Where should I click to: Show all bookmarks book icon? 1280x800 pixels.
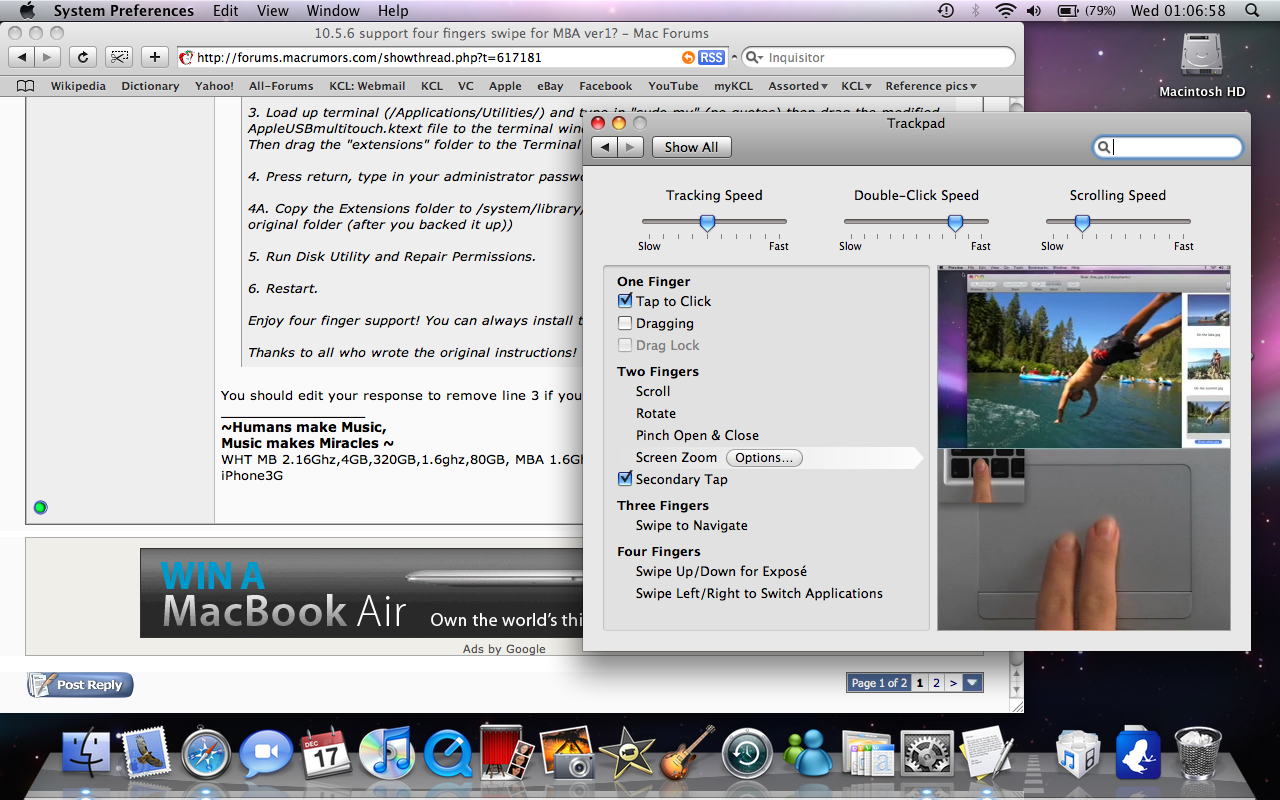pyautogui.click(x=26, y=86)
